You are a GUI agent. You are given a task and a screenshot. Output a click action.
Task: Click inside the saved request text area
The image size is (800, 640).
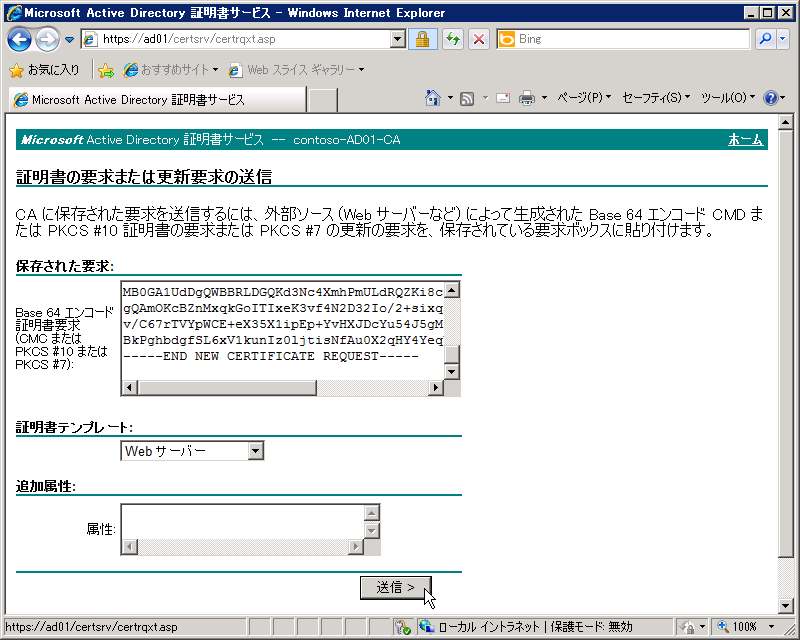tap(282, 330)
